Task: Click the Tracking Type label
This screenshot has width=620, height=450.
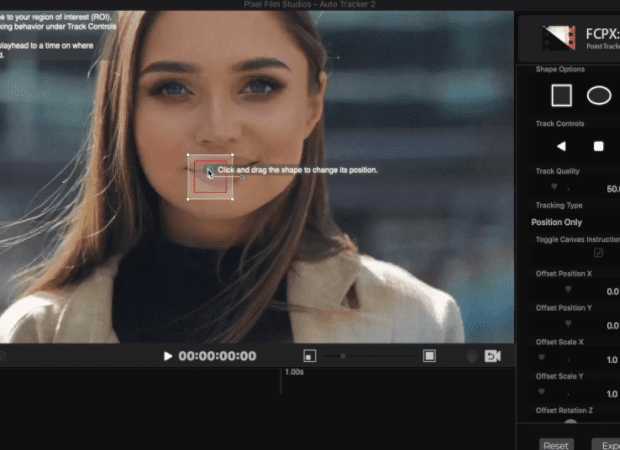Action: tap(559, 205)
